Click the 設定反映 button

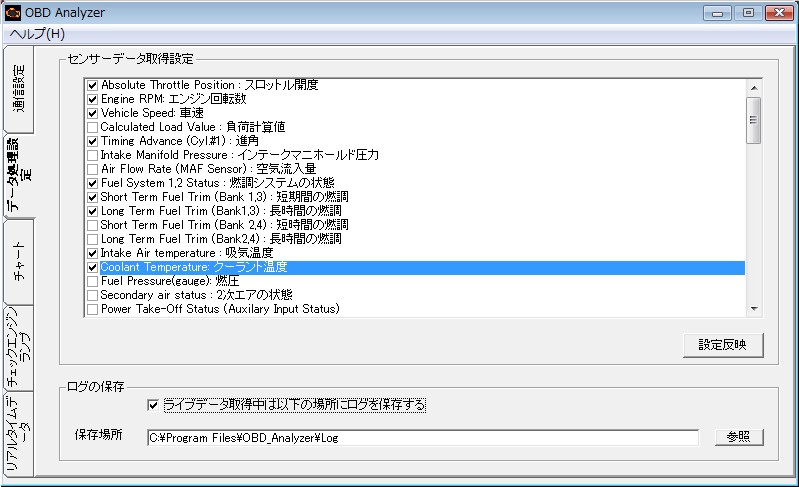coord(723,345)
